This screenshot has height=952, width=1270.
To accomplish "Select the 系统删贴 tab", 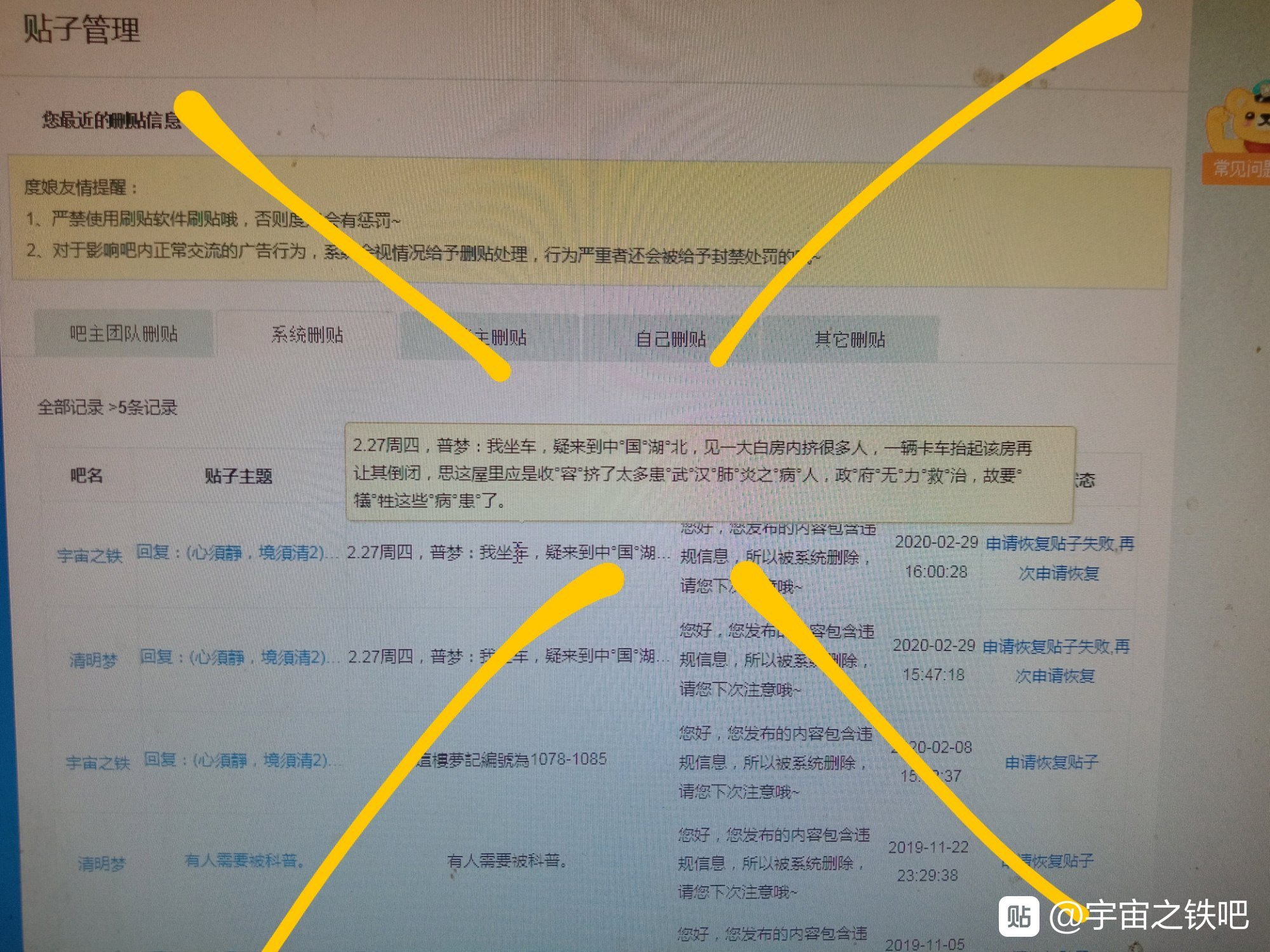I will (x=307, y=334).
